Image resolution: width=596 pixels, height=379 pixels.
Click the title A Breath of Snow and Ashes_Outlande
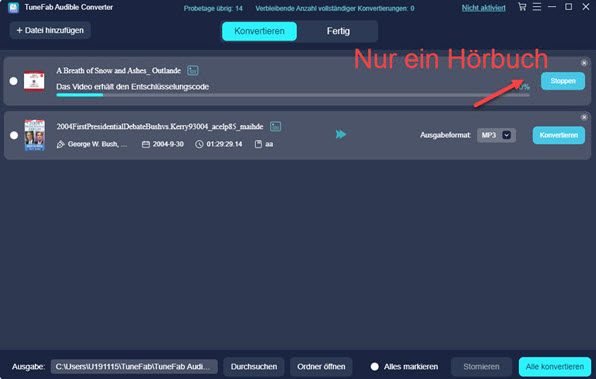(x=119, y=70)
